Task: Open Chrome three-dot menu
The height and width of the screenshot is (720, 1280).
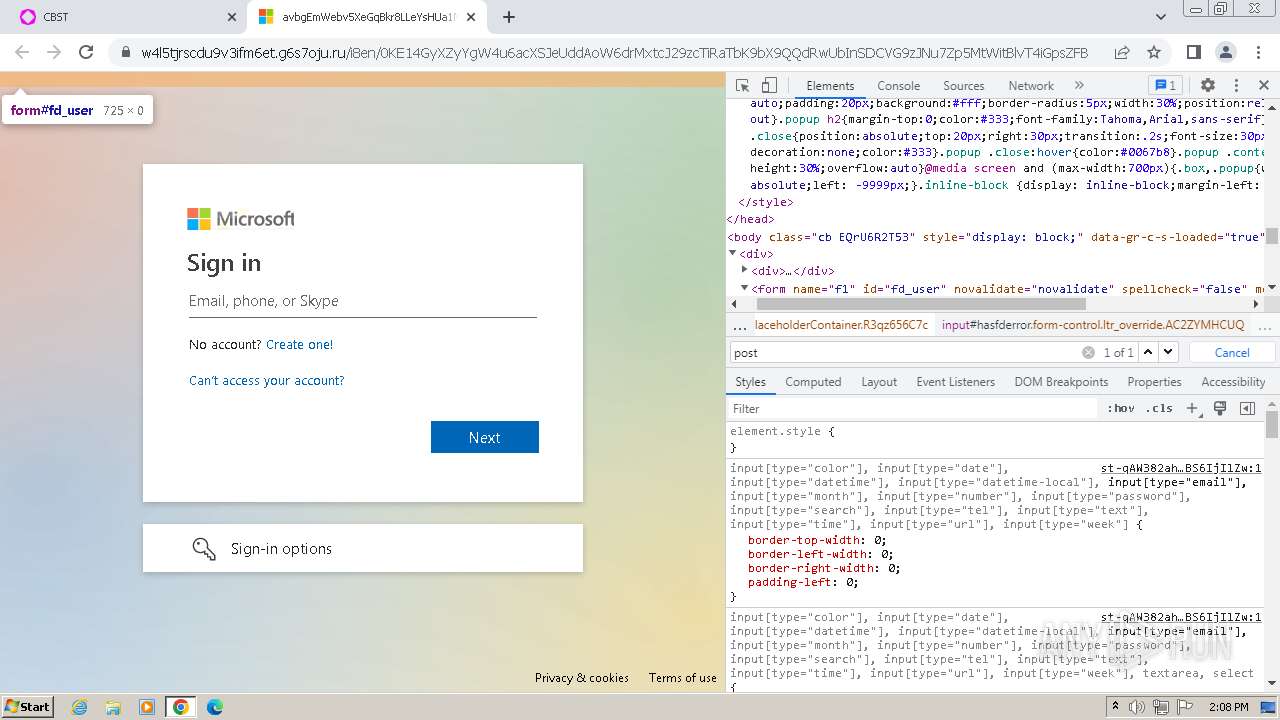Action: point(1257,52)
